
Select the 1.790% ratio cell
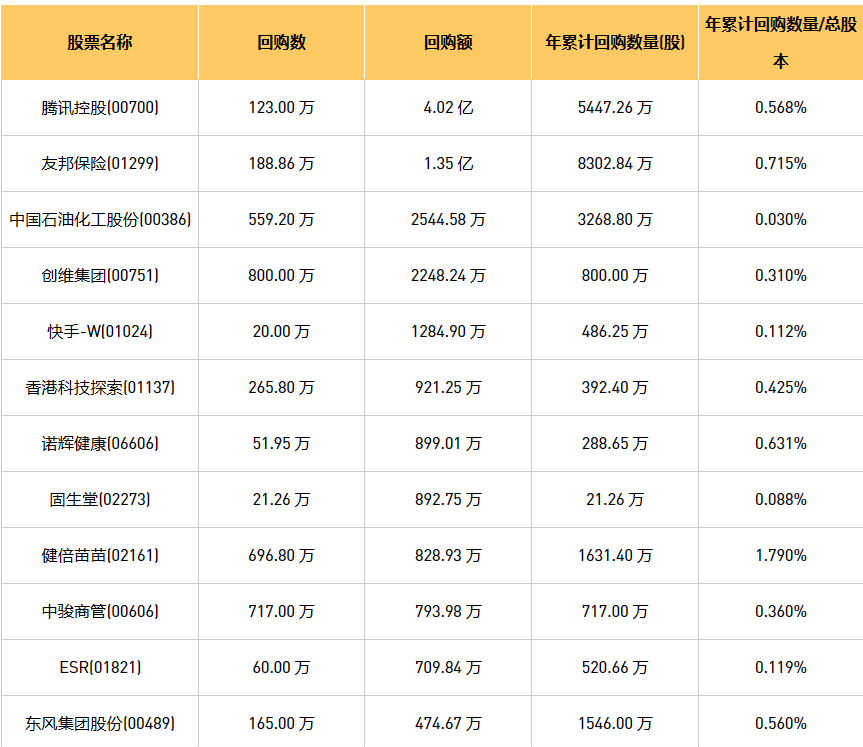click(x=780, y=555)
